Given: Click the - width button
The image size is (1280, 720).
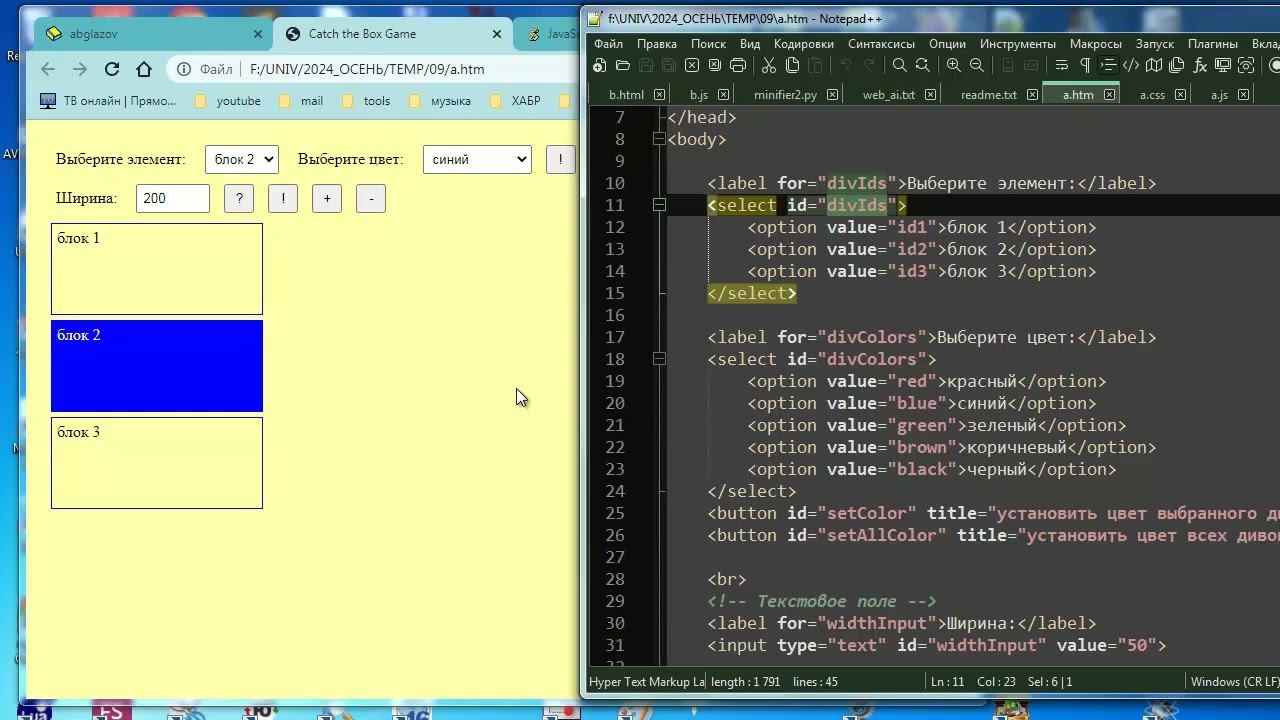Looking at the screenshot, I should [x=371, y=198].
